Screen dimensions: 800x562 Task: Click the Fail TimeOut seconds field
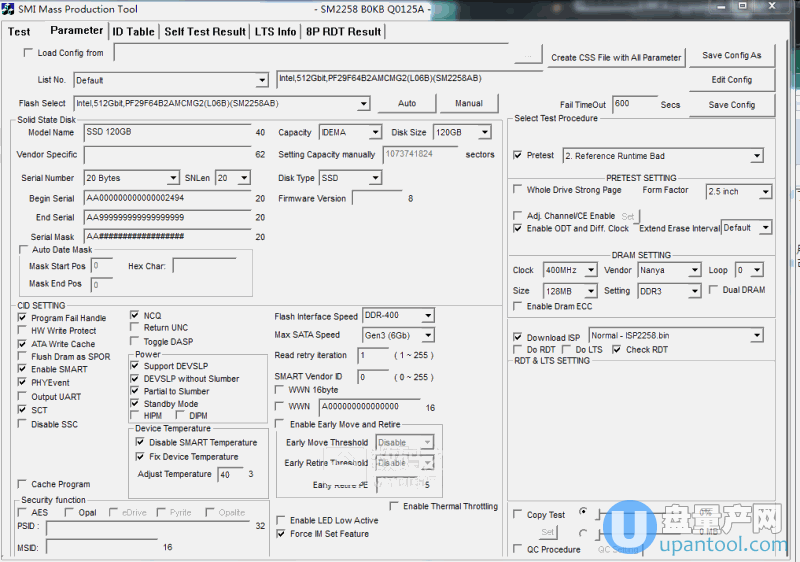tap(634, 104)
